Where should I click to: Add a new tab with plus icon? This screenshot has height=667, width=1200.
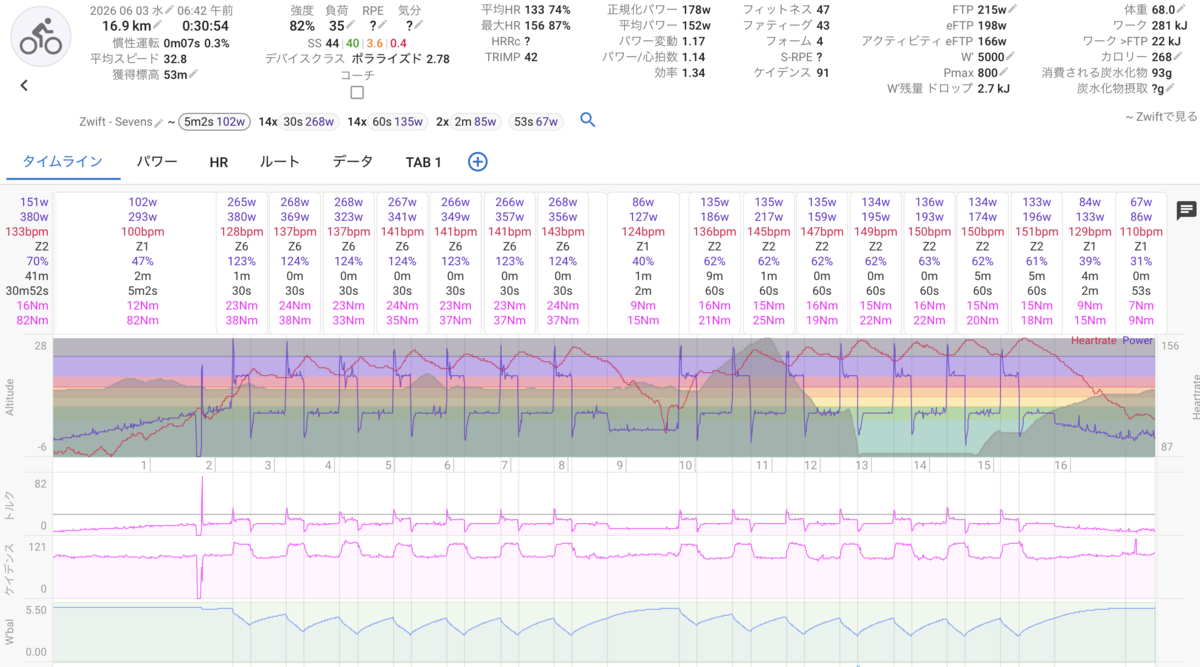tap(478, 161)
